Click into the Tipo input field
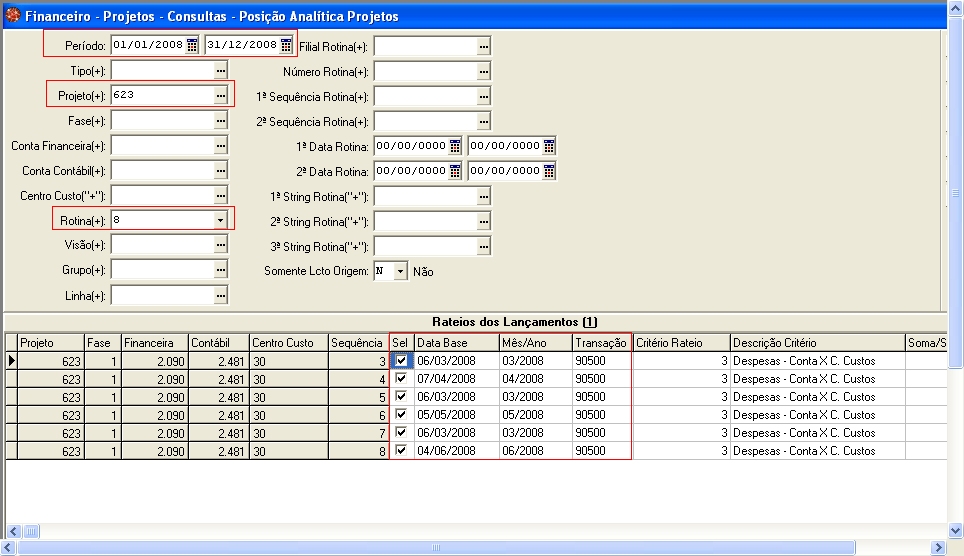 click(161, 71)
